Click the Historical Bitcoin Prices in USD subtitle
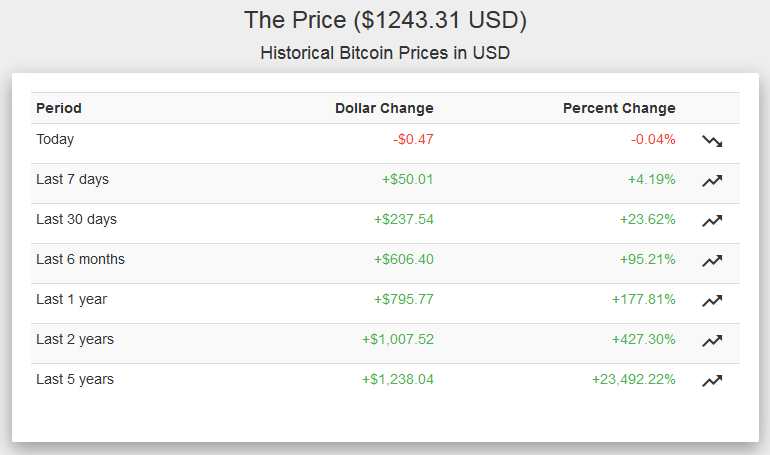The image size is (770, 455). [x=385, y=53]
